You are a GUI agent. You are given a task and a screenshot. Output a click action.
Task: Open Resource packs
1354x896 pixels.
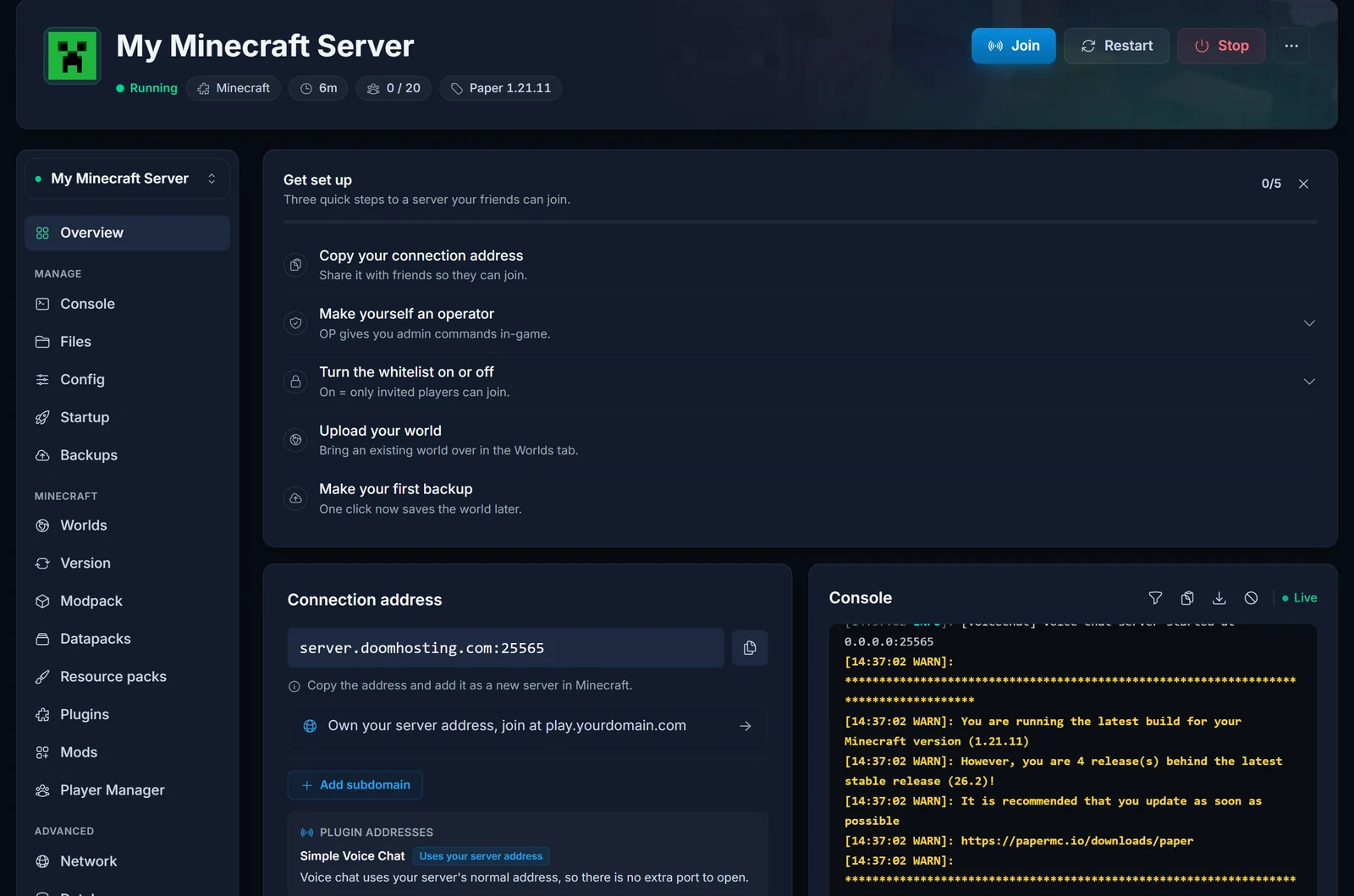[x=127, y=677]
